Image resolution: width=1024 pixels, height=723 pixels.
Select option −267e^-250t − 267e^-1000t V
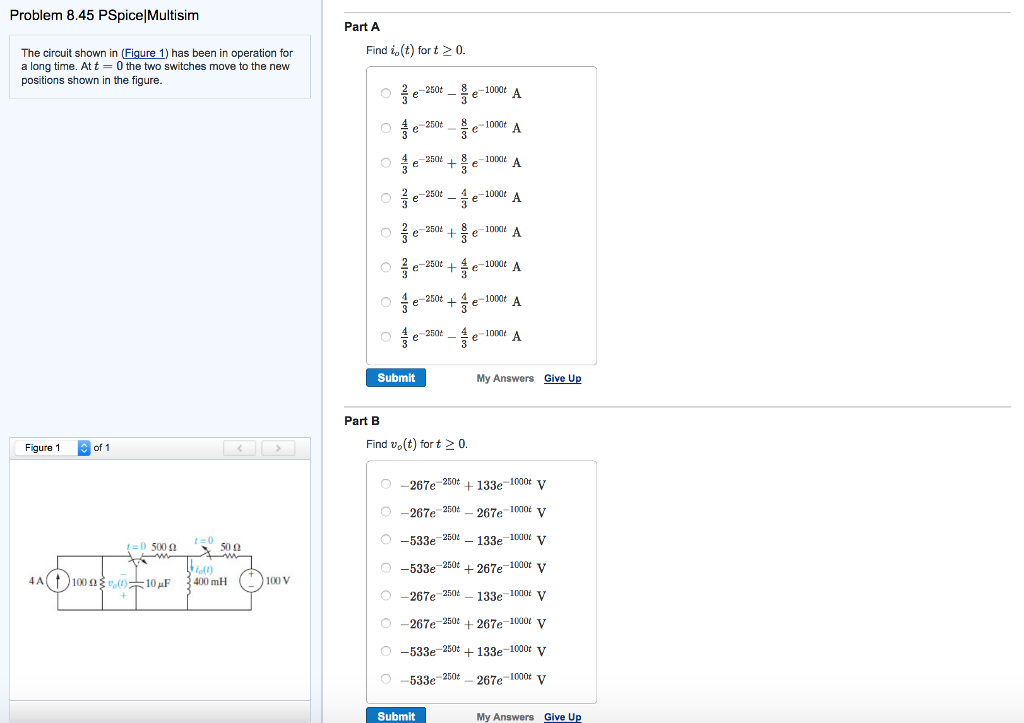[386, 511]
